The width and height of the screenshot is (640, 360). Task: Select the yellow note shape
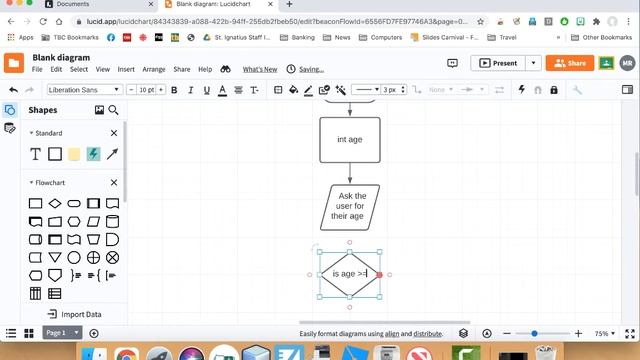74,154
